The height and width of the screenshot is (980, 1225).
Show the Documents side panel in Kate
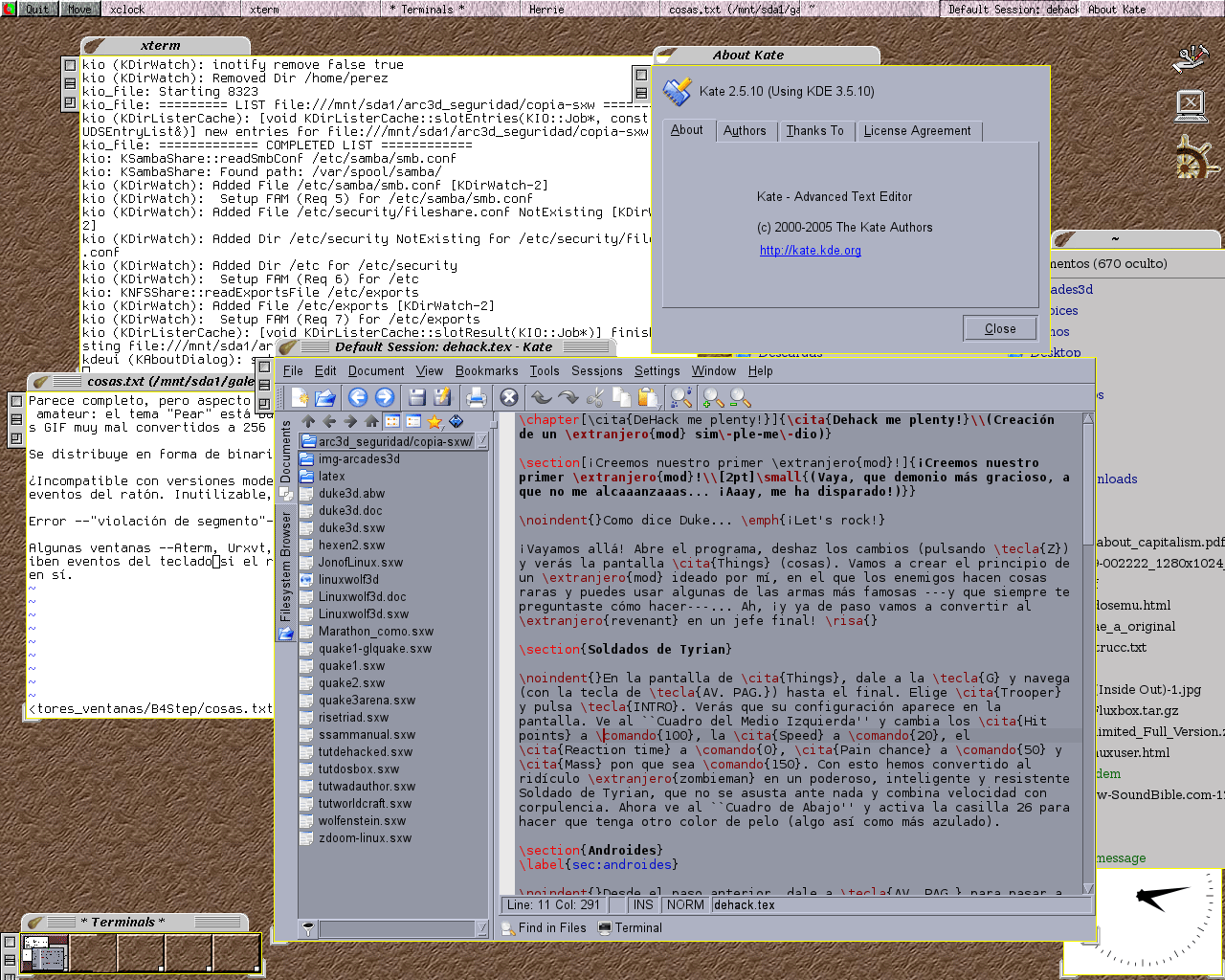coord(285,459)
